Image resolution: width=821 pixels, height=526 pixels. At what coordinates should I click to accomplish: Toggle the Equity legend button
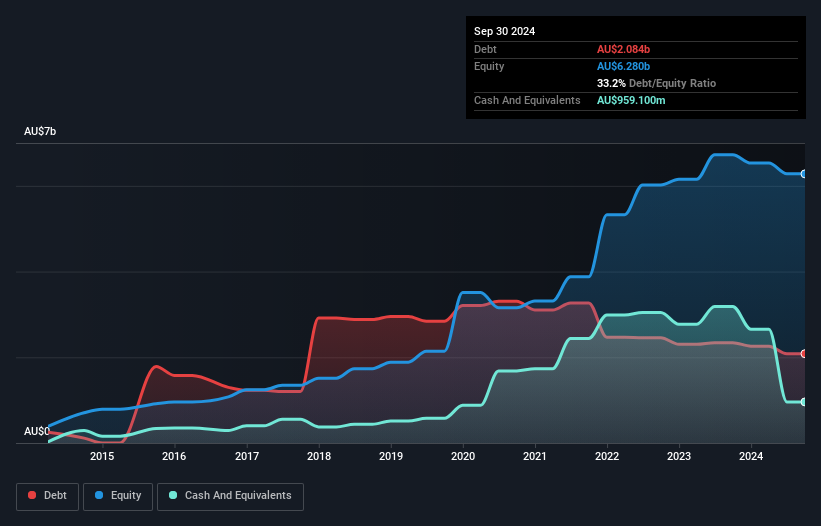[x=118, y=496]
